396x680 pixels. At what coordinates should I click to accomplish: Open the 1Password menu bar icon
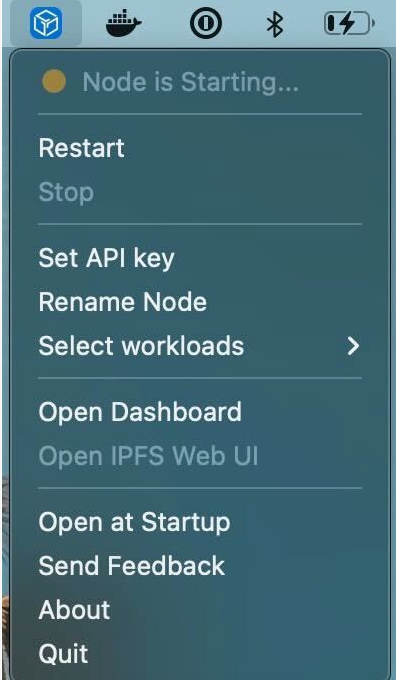tap(206, 23)
